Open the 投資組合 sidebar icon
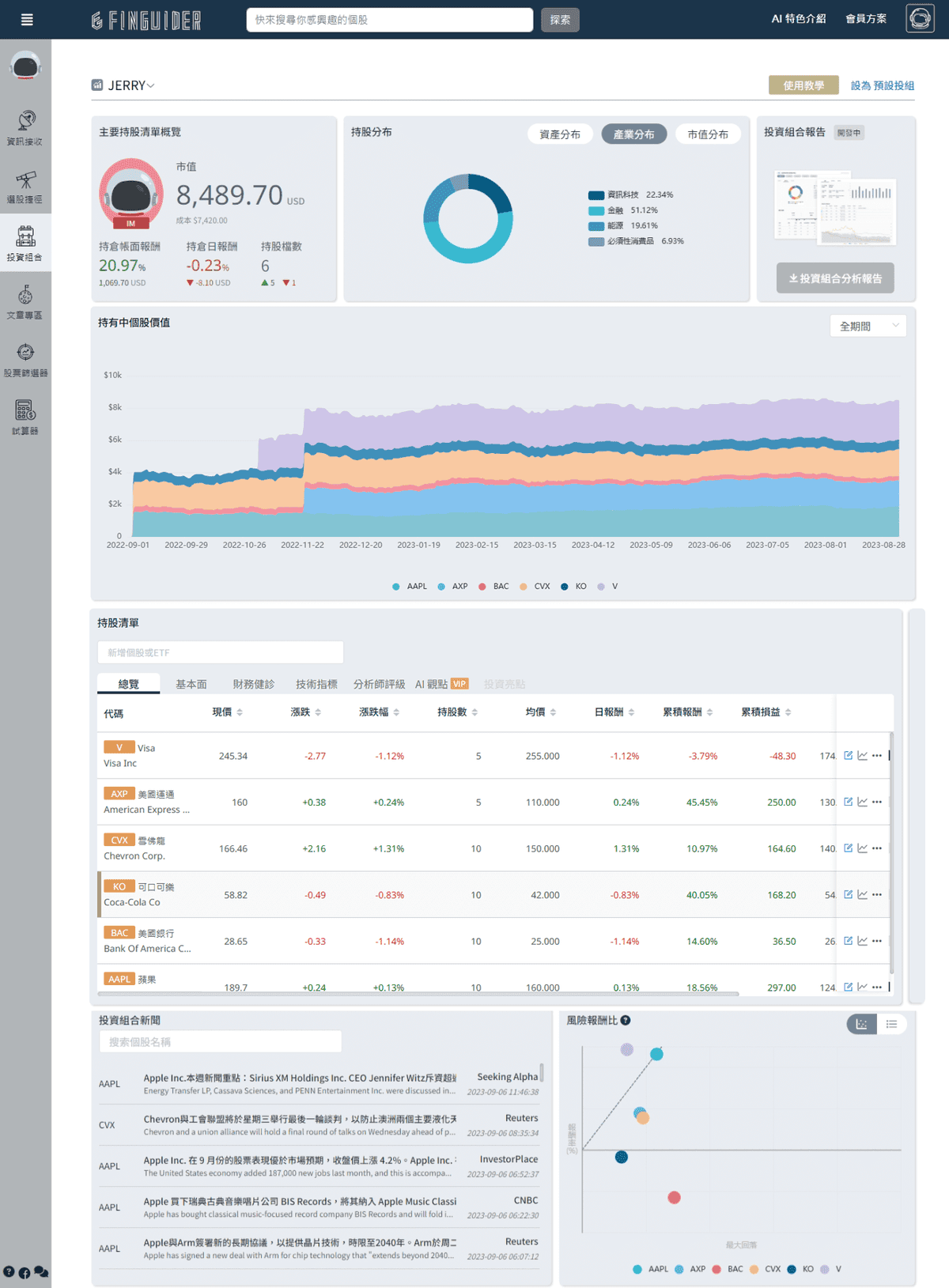Image resolution: width=949 pixels, height=1288 pixels. coord(25,243)
